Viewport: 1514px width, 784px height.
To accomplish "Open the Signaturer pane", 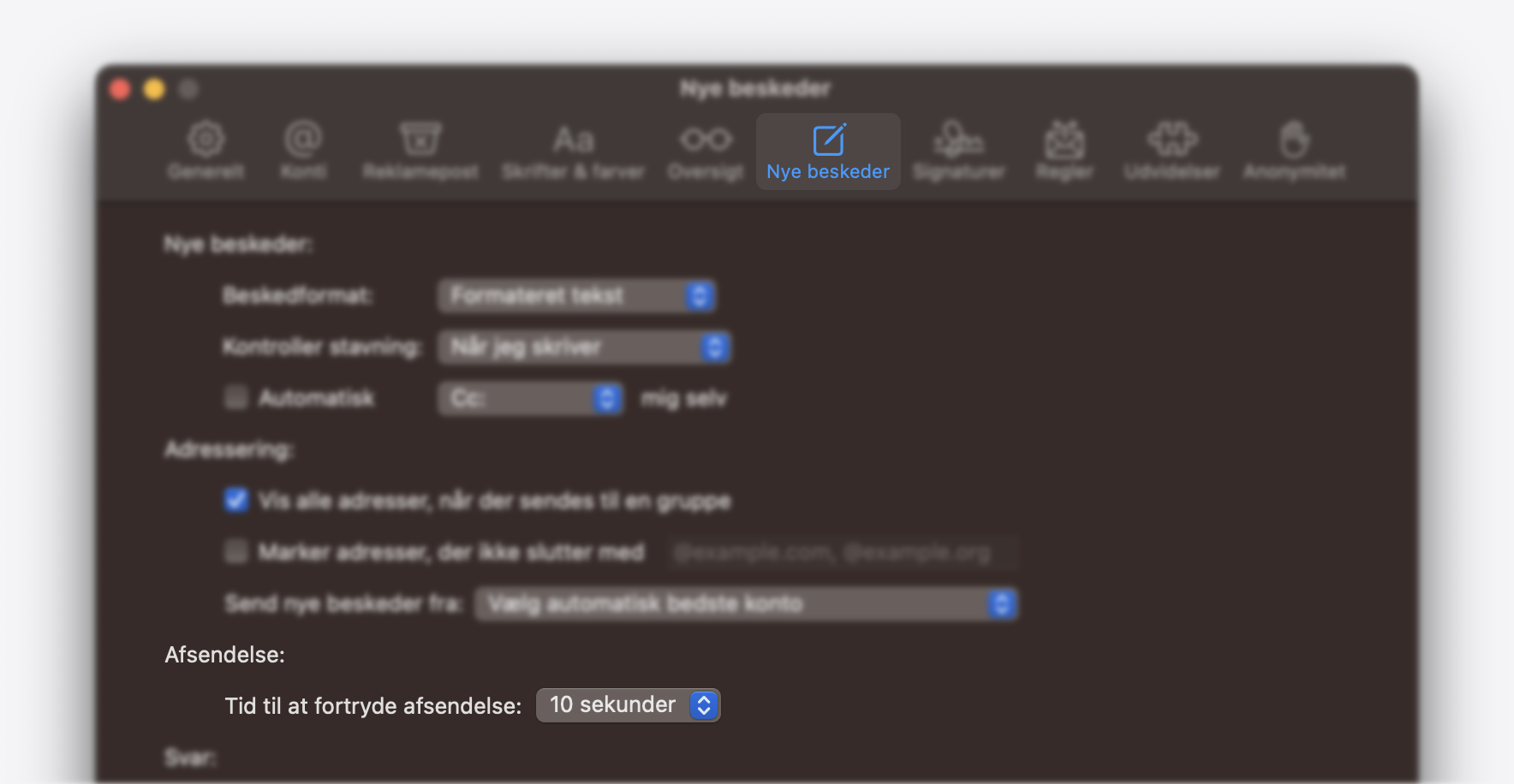I will [958, 151].
